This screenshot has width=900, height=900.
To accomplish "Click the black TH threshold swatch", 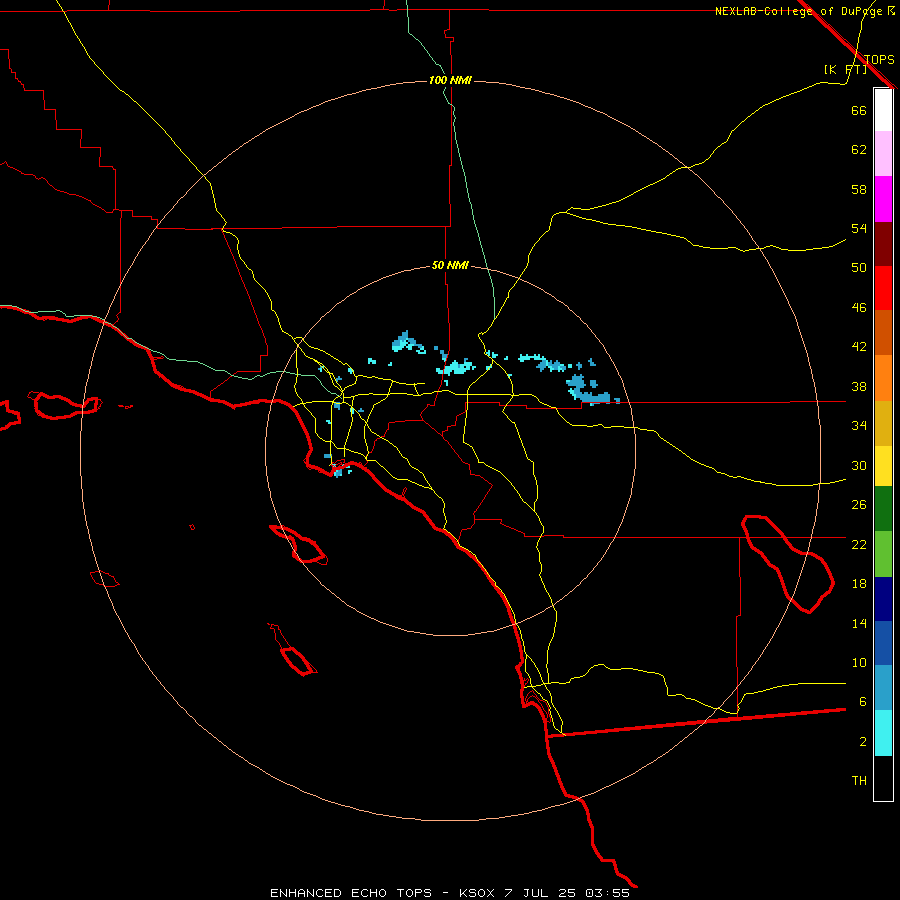I will pyautogui.click(x=883, y=778).
